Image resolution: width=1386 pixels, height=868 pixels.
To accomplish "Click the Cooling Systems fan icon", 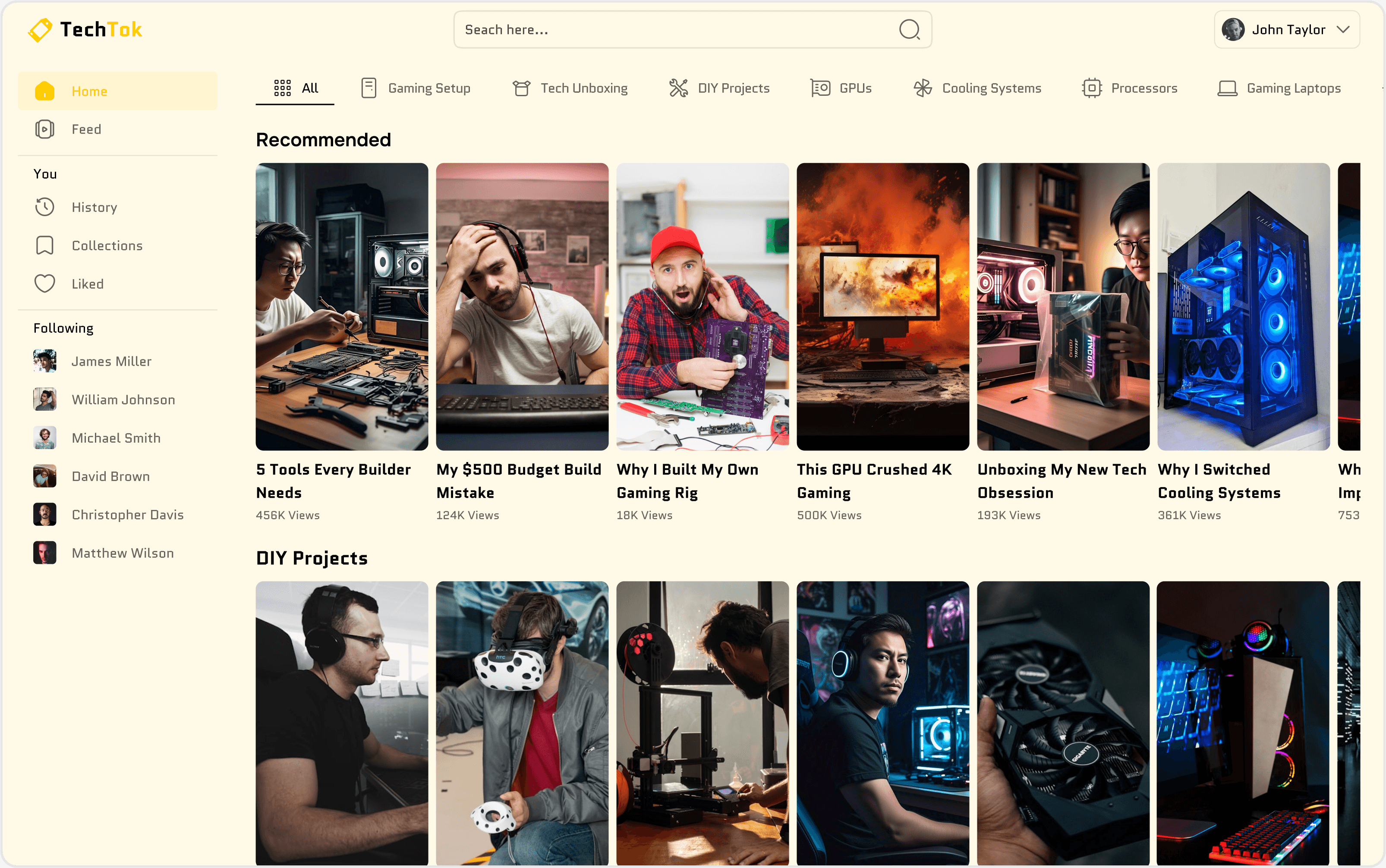I will (923, 88).
